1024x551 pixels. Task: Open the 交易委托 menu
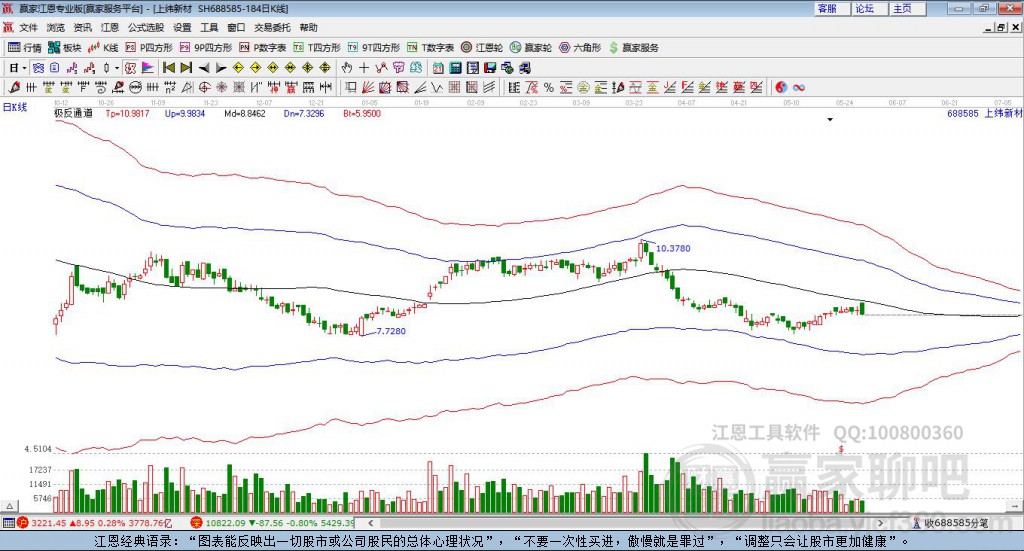tap(272, 27)
